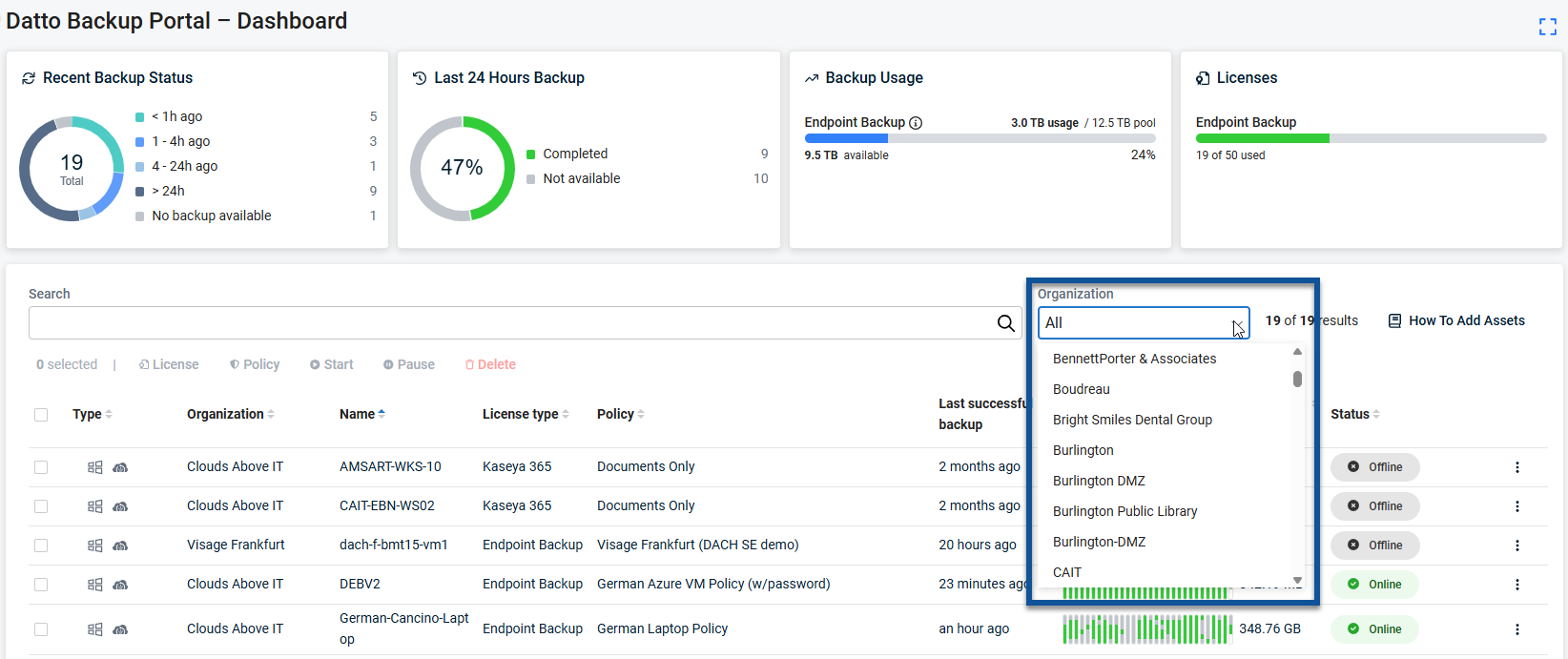Click the > 24h legend entry

(160, 191)
